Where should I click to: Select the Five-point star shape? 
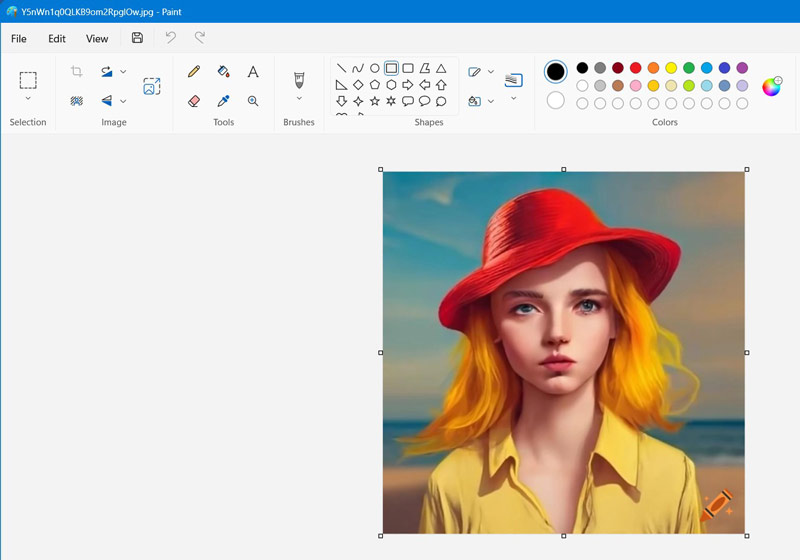[374, 101]
